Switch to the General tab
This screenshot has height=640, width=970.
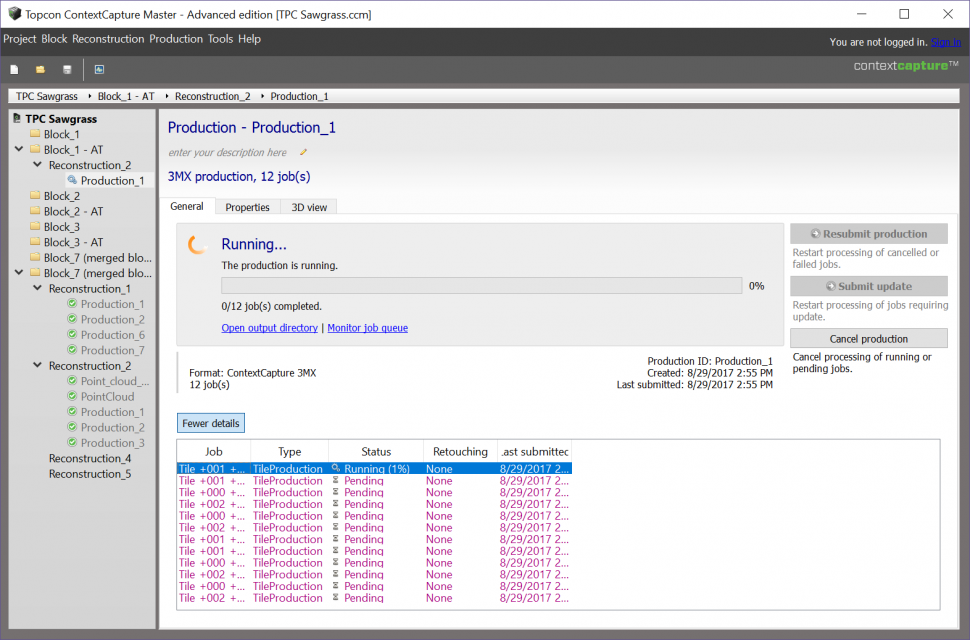[187, 207]
